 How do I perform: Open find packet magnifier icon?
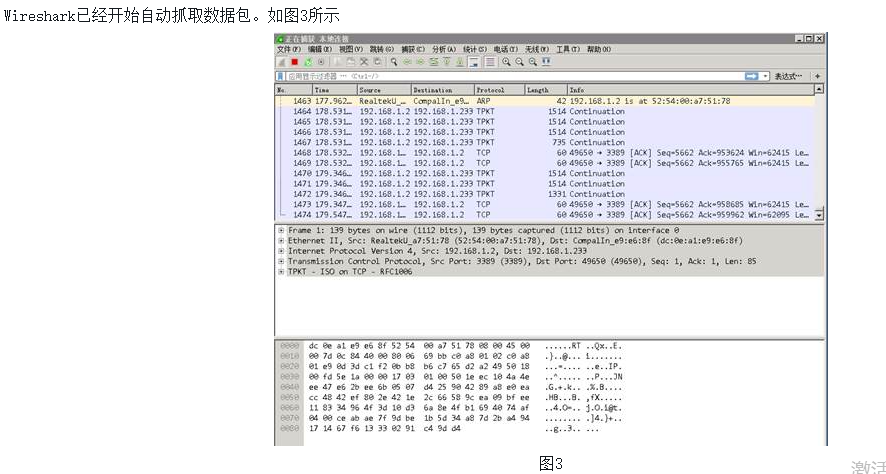pos(394,62)
